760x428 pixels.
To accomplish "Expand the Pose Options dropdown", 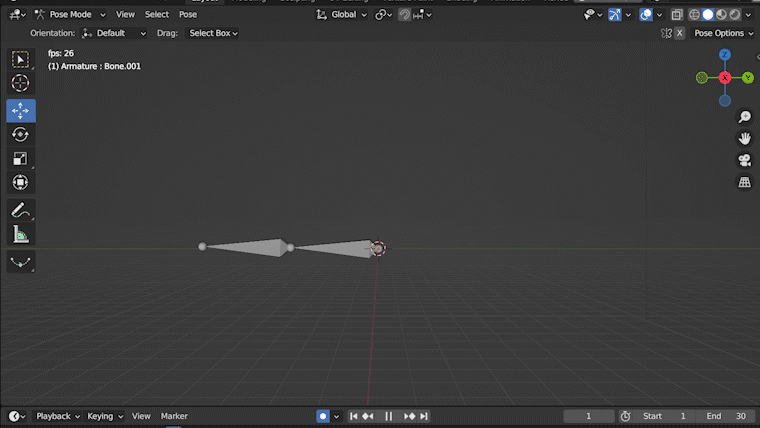I will click(x=723, y=33).
